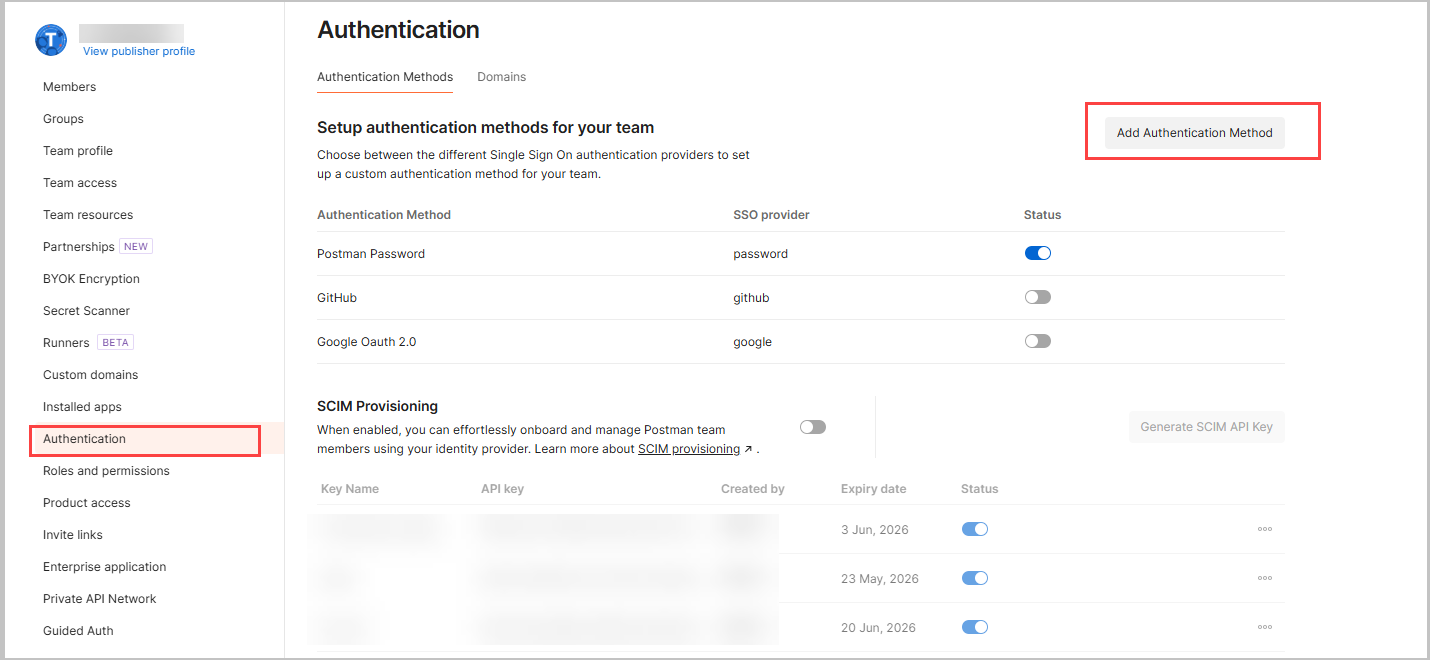Click the API key column header
Viewport: 1430px width, 660px height.
(503, 489)
